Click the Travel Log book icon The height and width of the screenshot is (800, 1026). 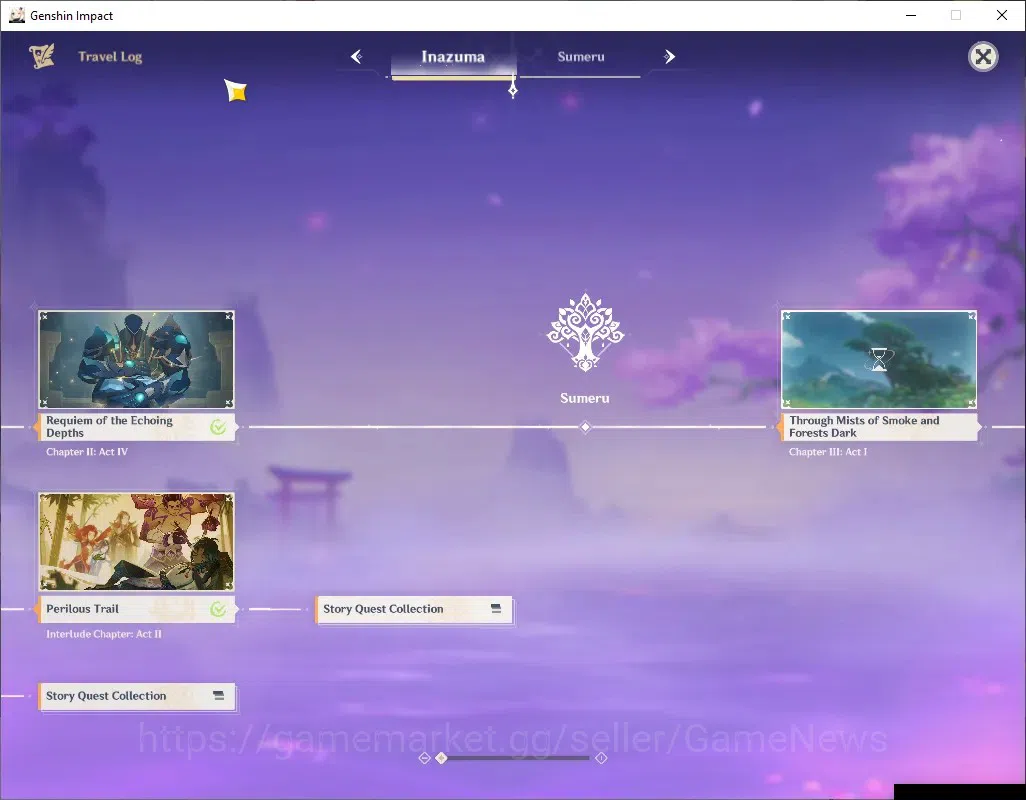tap(42, 56)
